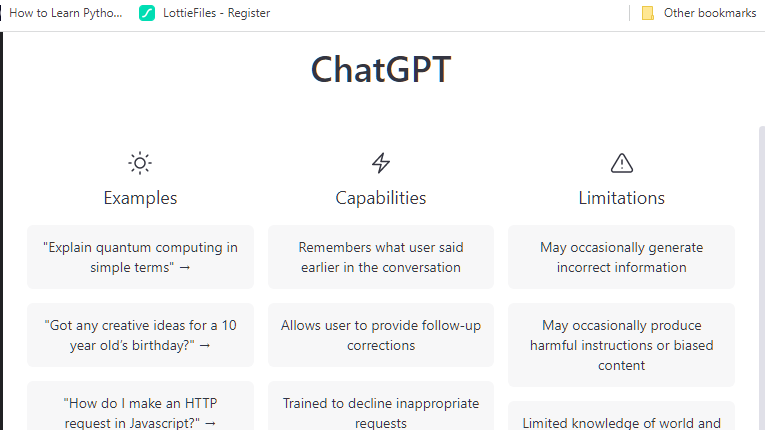765x430 pixels.
Task: Click the "Allows user to provide follow-up corrections" card
Action: [381, 335]
